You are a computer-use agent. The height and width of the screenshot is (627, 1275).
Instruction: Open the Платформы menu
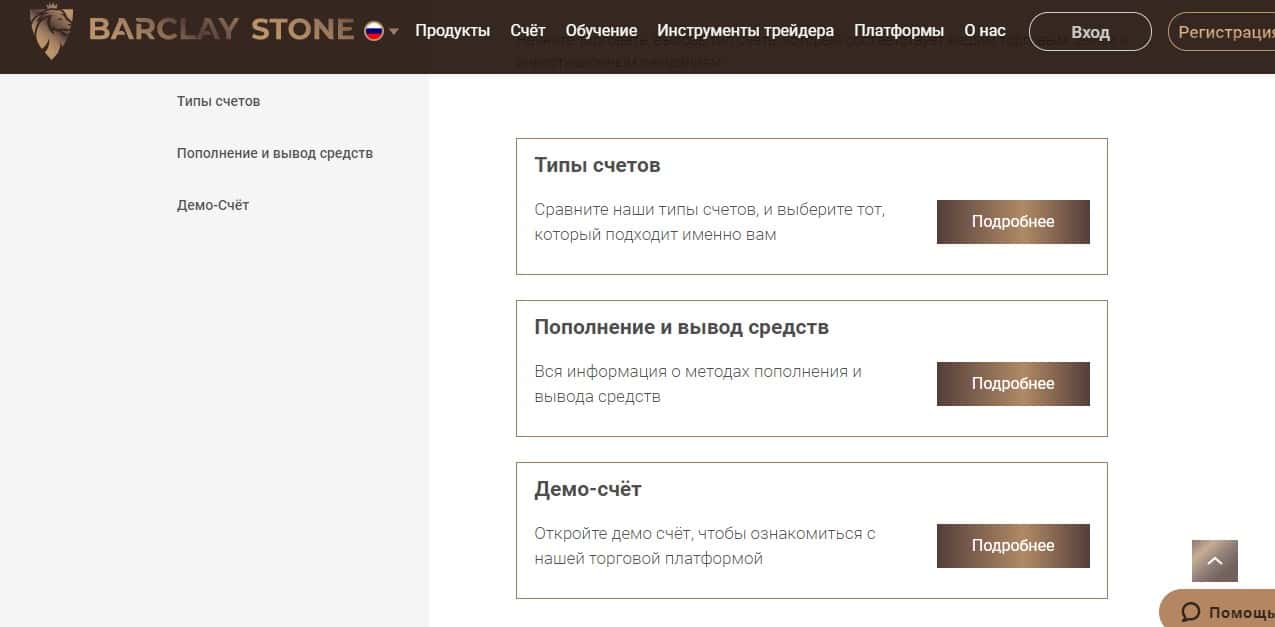(x=899, y=31)
